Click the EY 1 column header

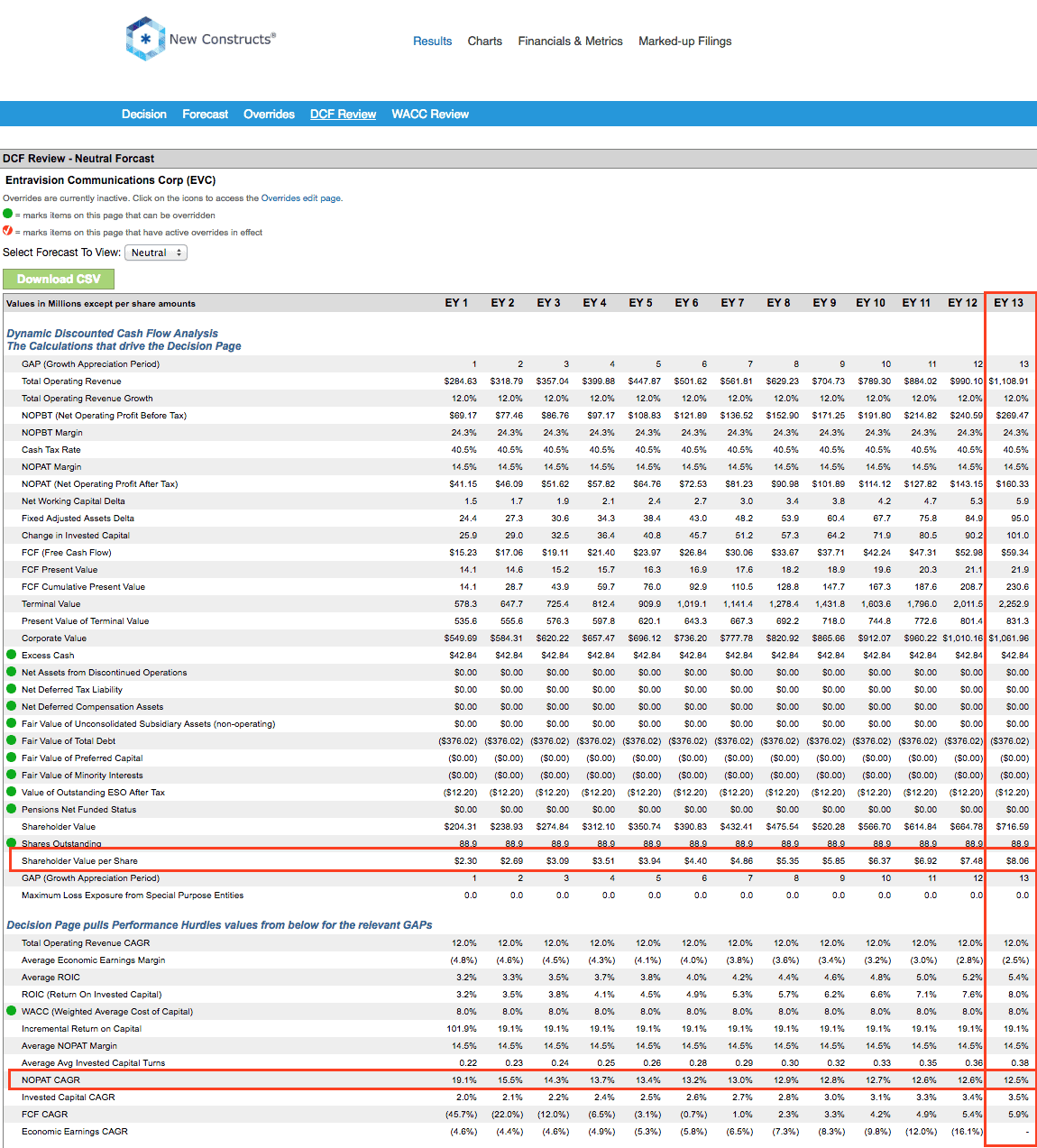coord(456,303)
